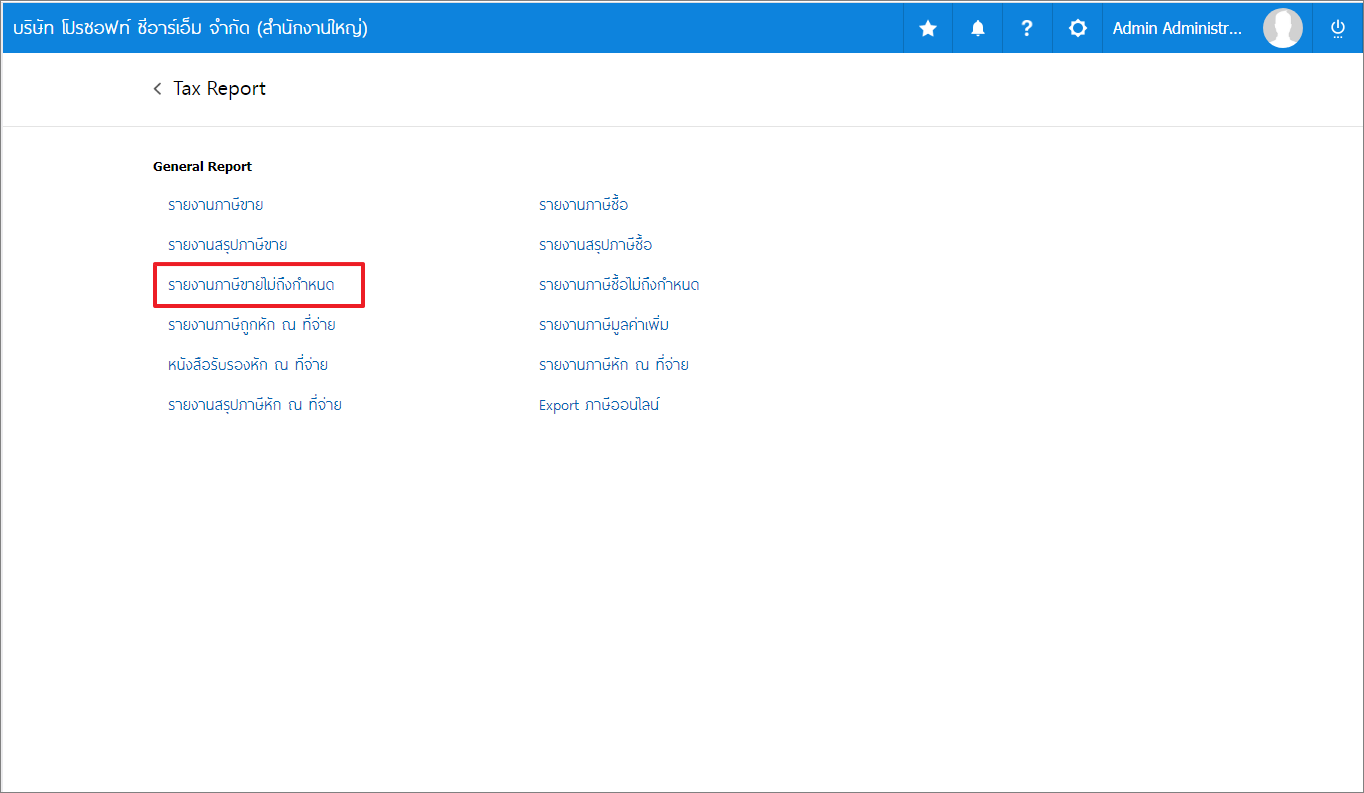Viewport: 1364px width, 793px height.
Task: Open รายงานภาษีถูกหัก ณ ที่จ่าย report
Action: click(251, 325)
